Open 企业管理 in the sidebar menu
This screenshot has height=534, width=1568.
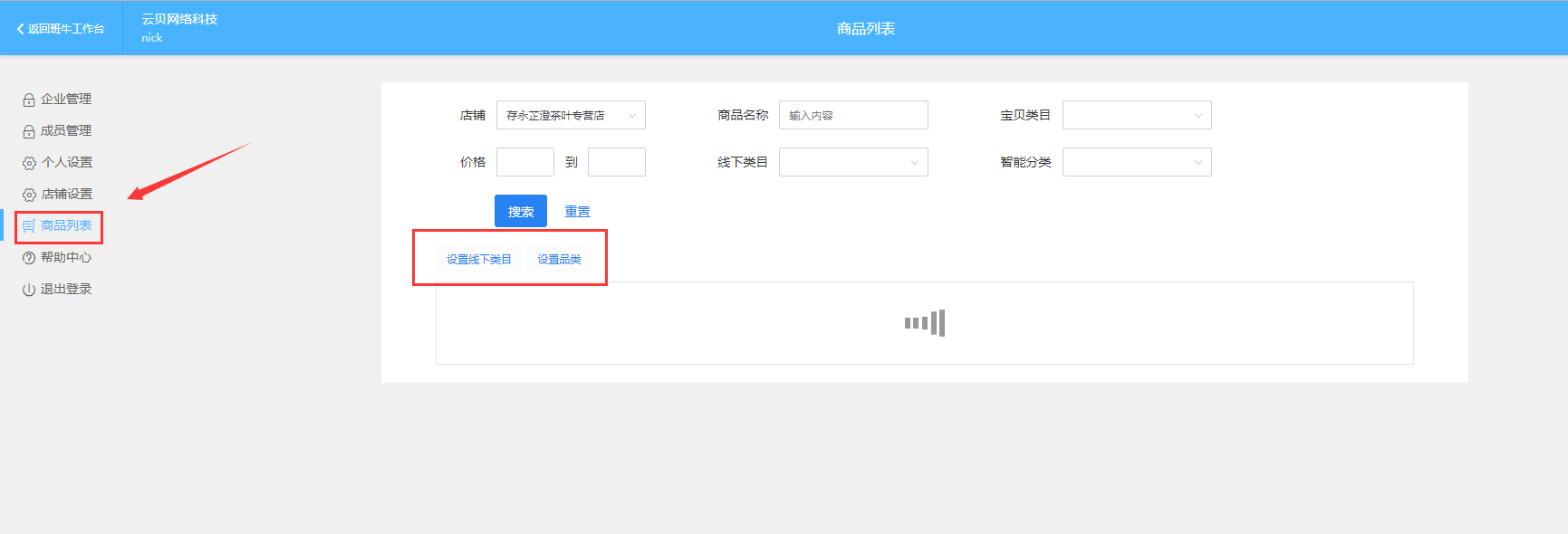(x=66, y=100)
